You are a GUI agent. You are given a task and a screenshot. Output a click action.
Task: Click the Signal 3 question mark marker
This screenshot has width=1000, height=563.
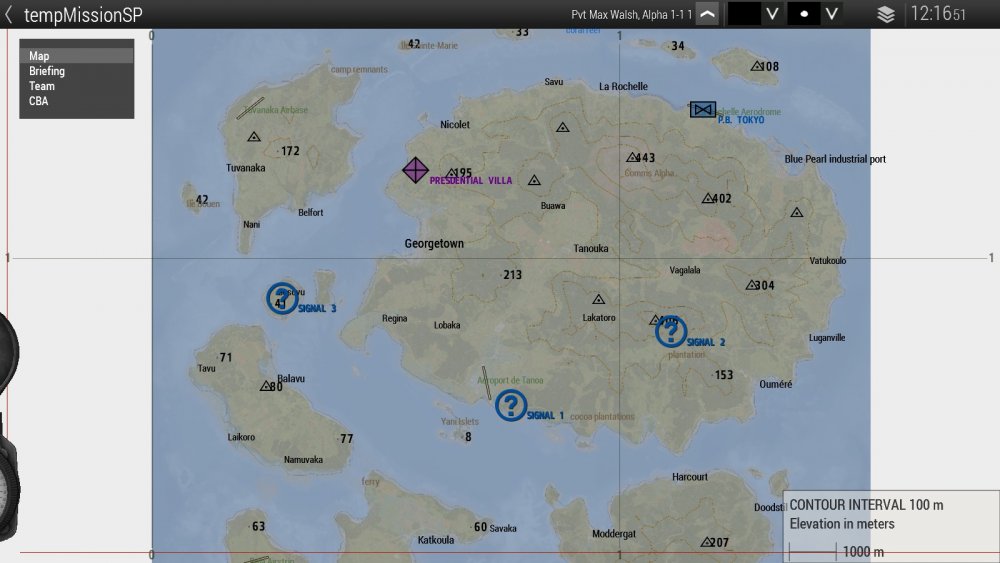point(282,298)
